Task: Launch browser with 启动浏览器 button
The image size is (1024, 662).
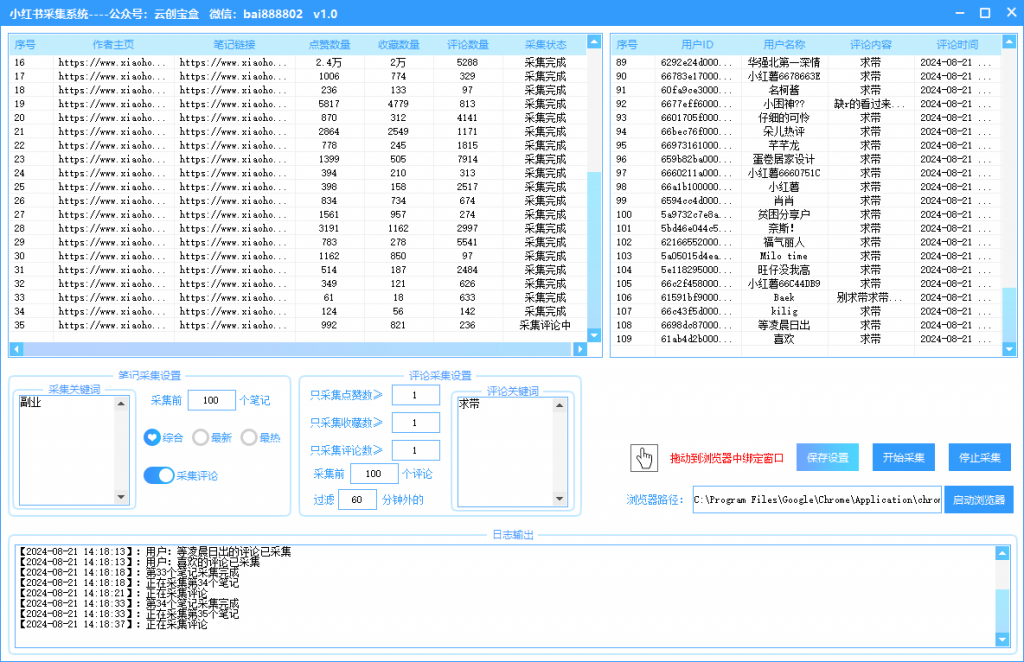Action: pos(978,500)
